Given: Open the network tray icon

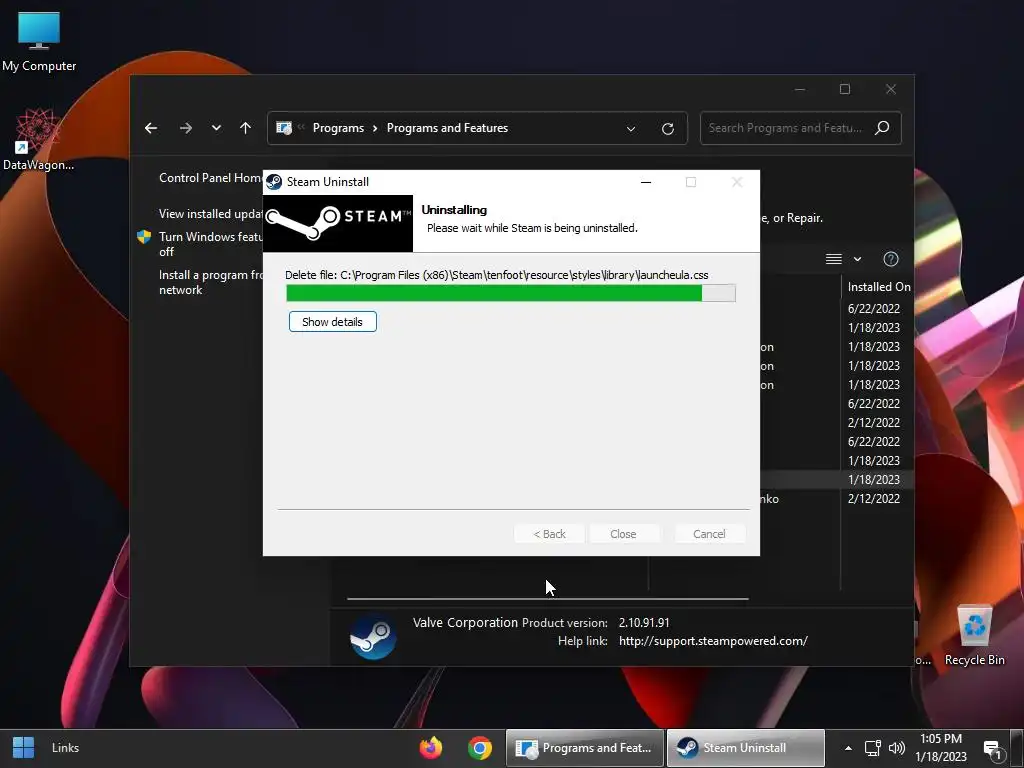Looking at the screenshot, I should [x=872, y=748].
